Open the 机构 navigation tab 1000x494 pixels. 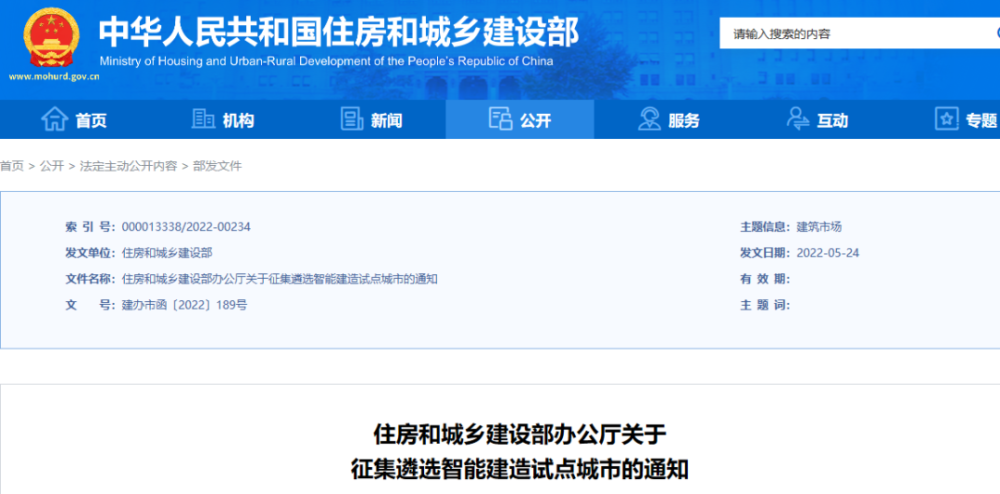pos(223,119)
